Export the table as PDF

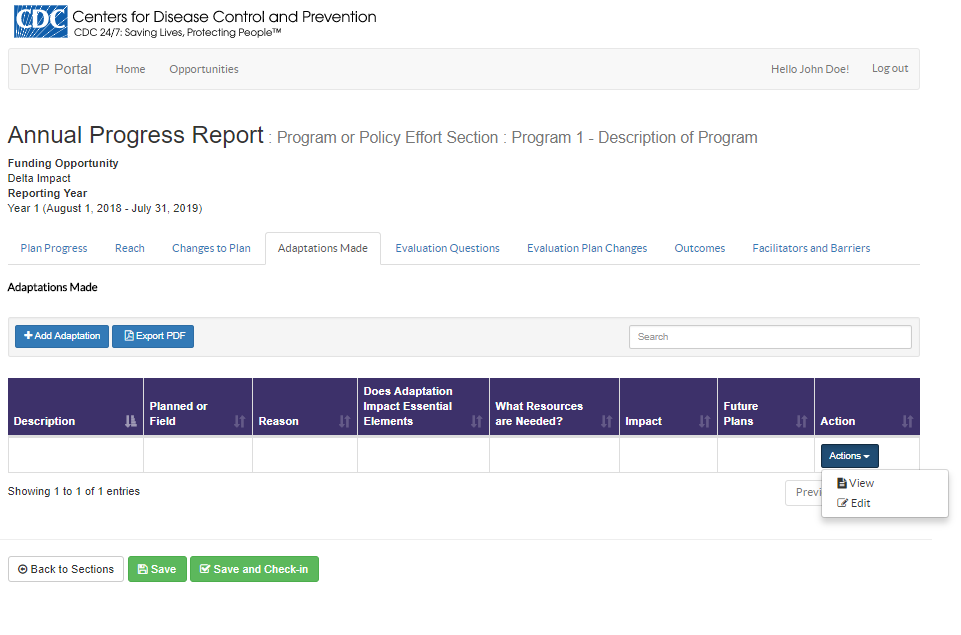tap(153, 336)
